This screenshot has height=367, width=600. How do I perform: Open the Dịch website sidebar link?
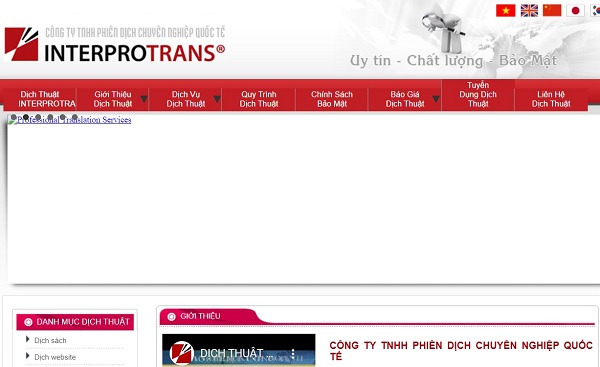(x=55, y=357)
